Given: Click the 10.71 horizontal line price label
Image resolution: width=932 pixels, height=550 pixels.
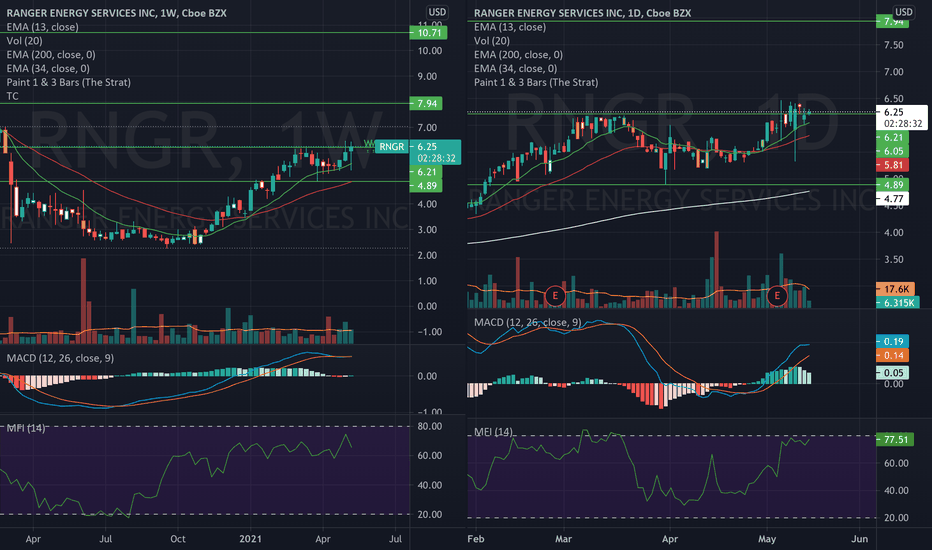Looking at the screenshot, I should [x=429, y=33].
